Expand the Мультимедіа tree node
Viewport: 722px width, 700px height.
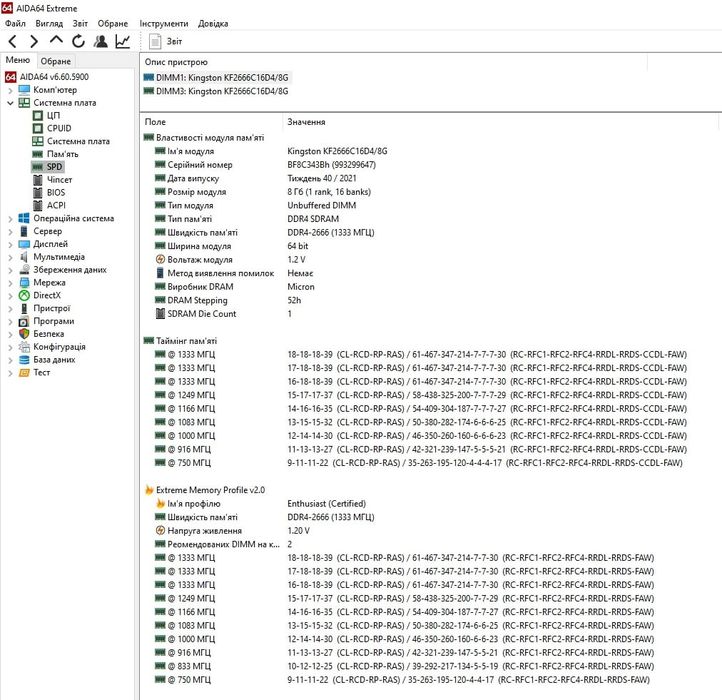click(x=10, y=257)
